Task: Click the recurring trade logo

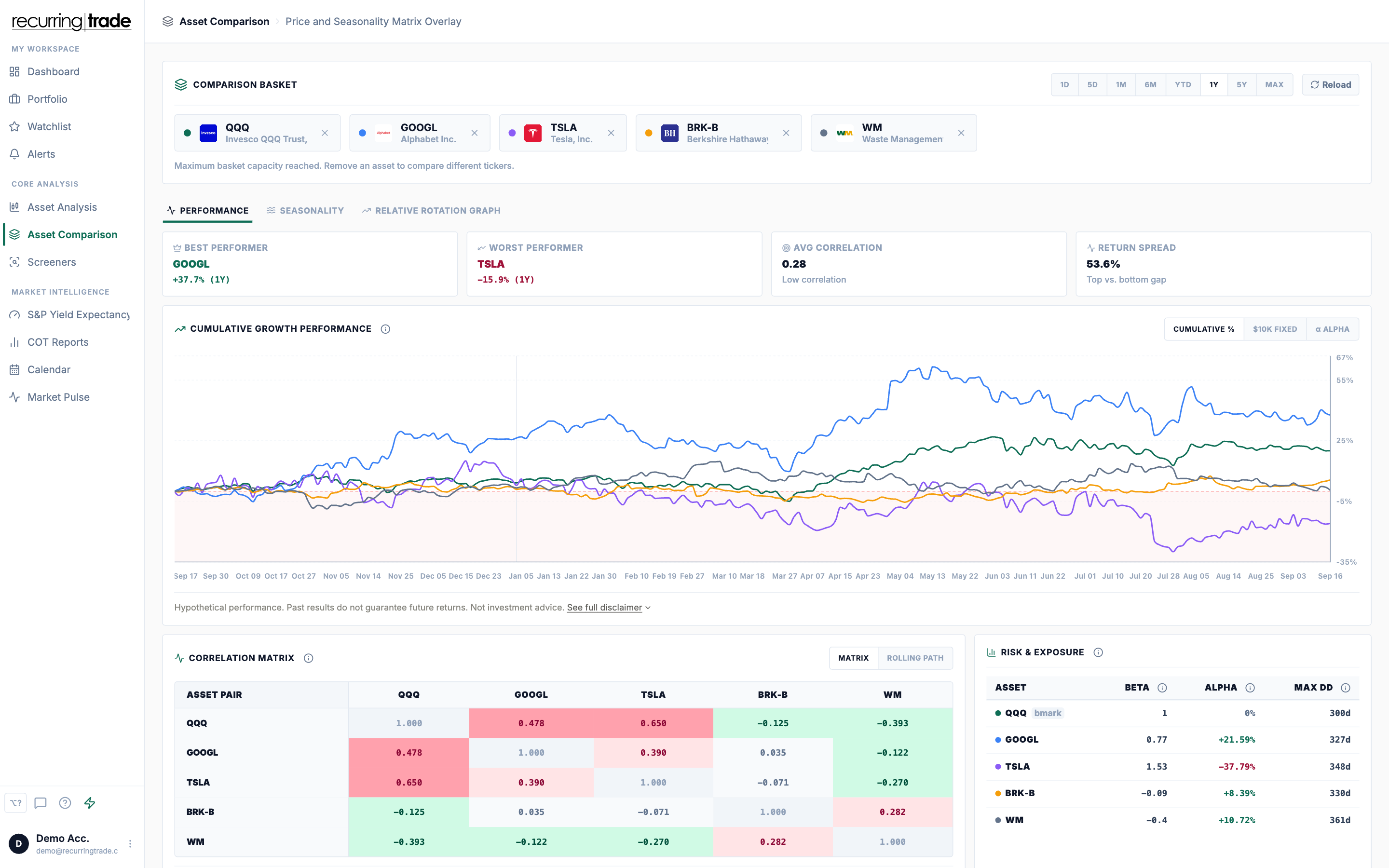Action: 72,22
